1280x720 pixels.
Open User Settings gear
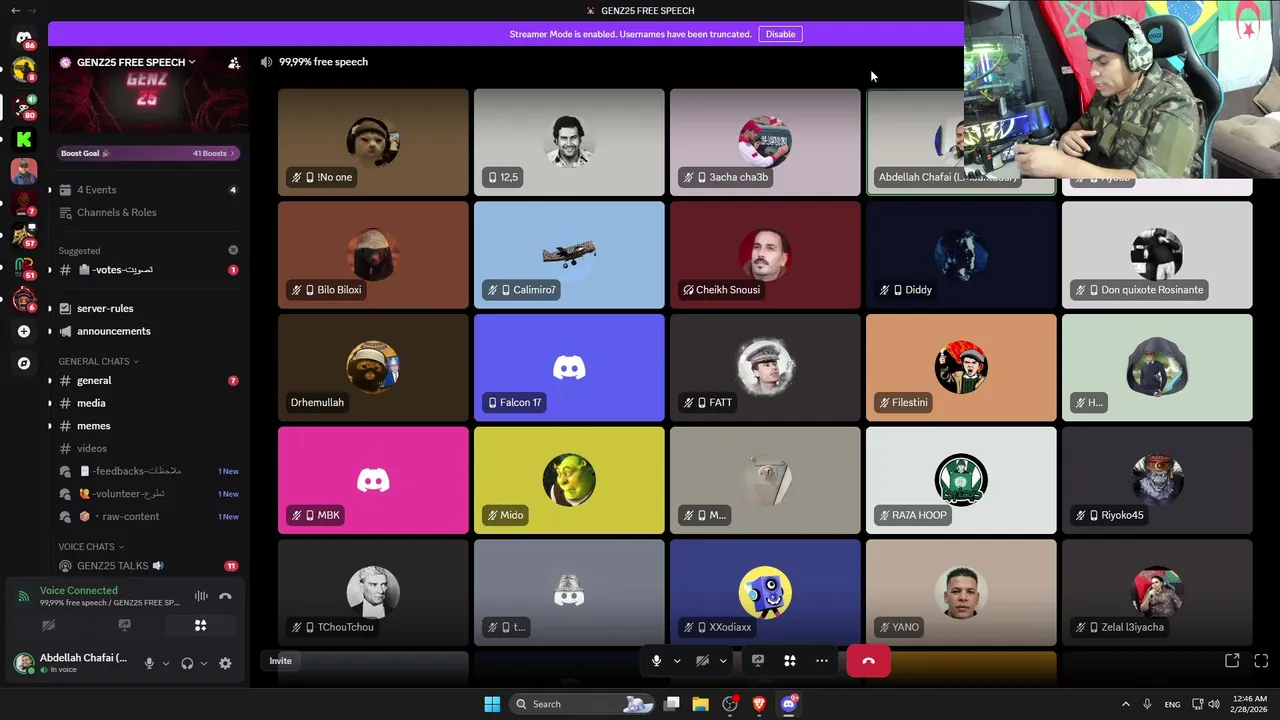tap(225, 663)
